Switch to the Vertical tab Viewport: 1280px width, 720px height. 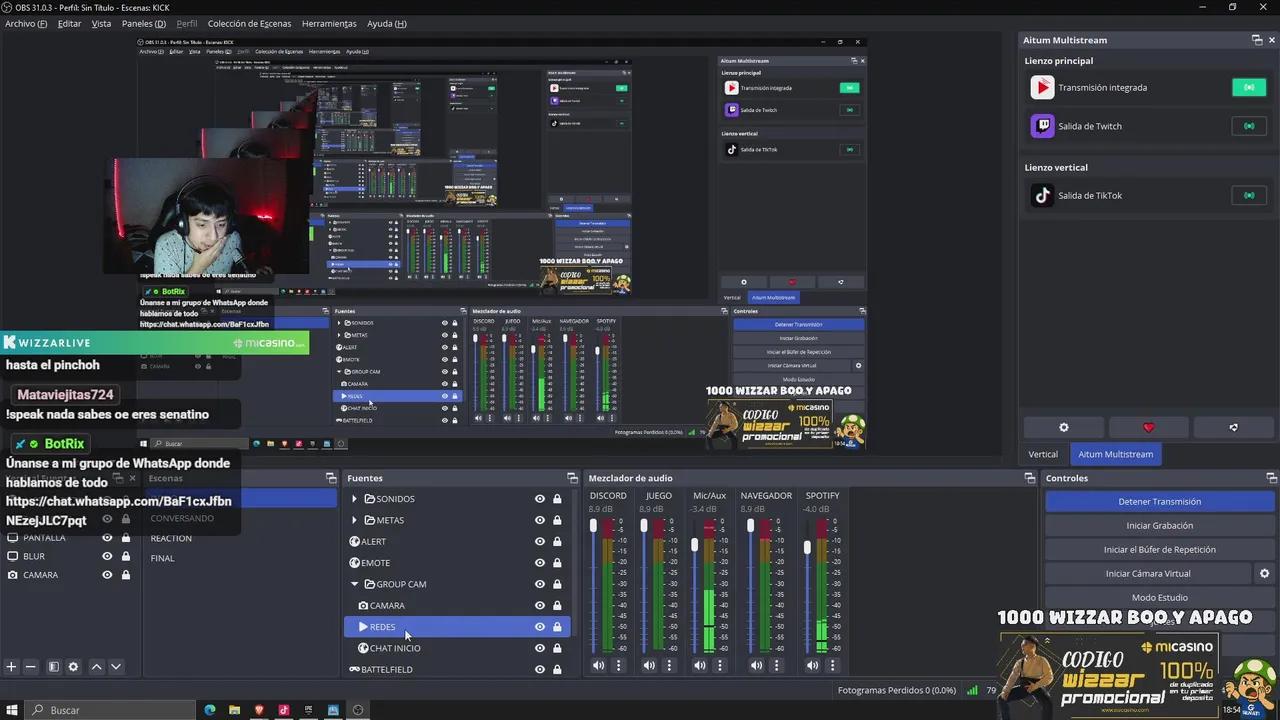(x=1043, y=454)
